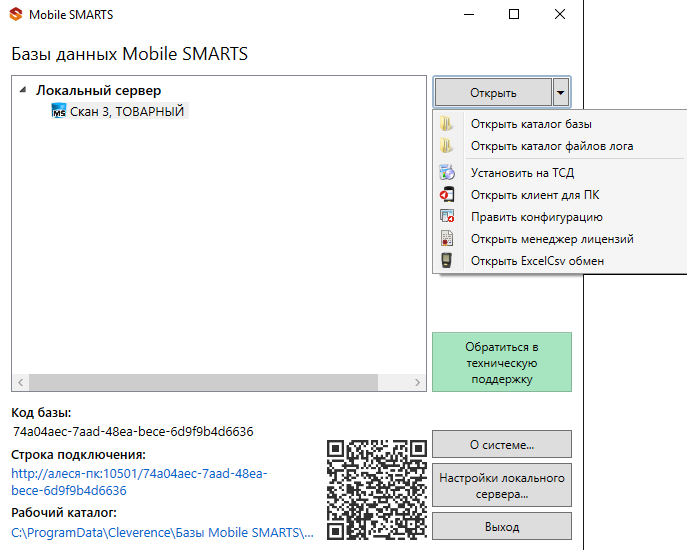The image size is (687, 550).
Task: Click the Код базы: label
Action: point(41,412)
